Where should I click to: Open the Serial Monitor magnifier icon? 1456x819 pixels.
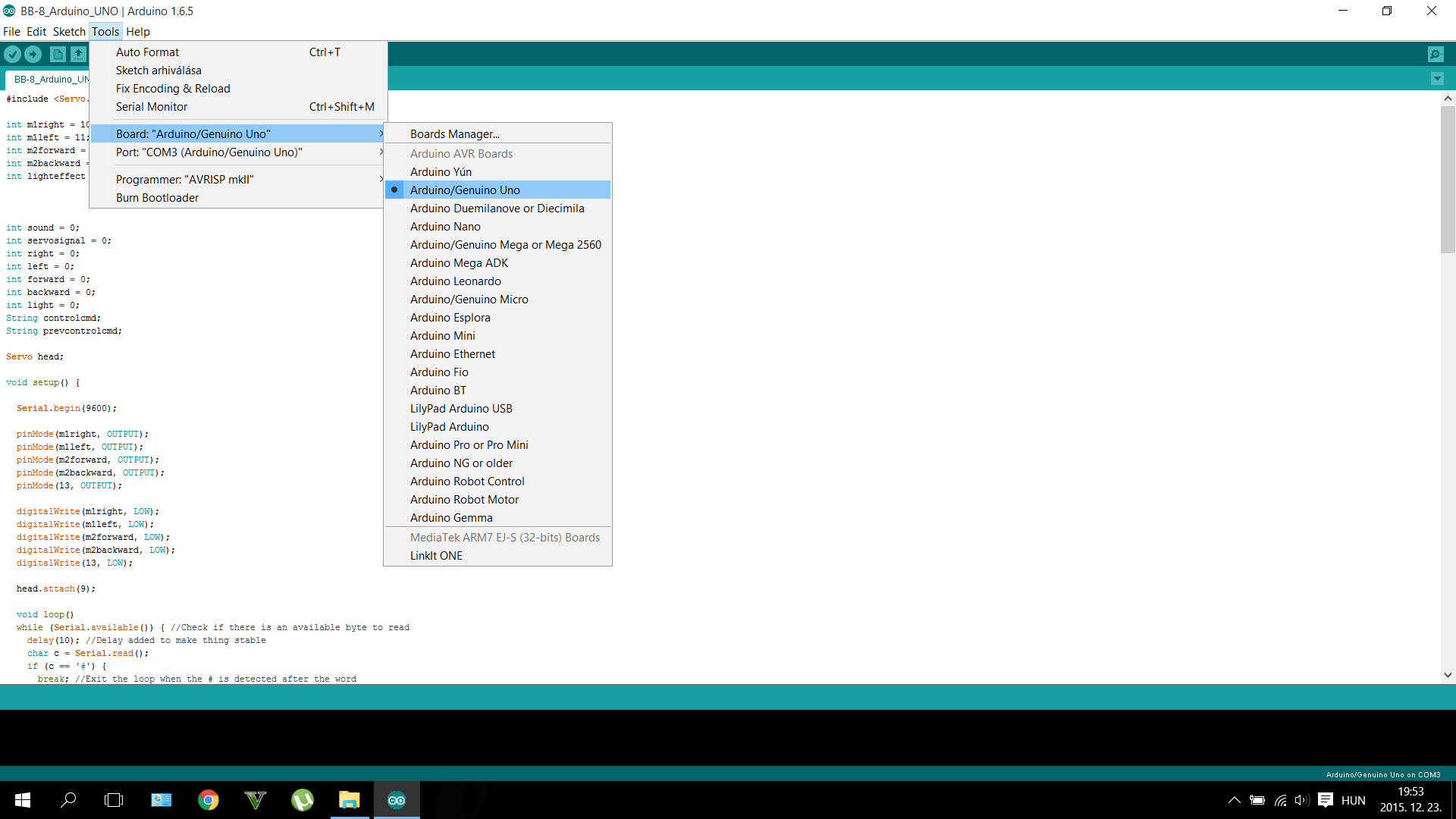coord(1435,54)
